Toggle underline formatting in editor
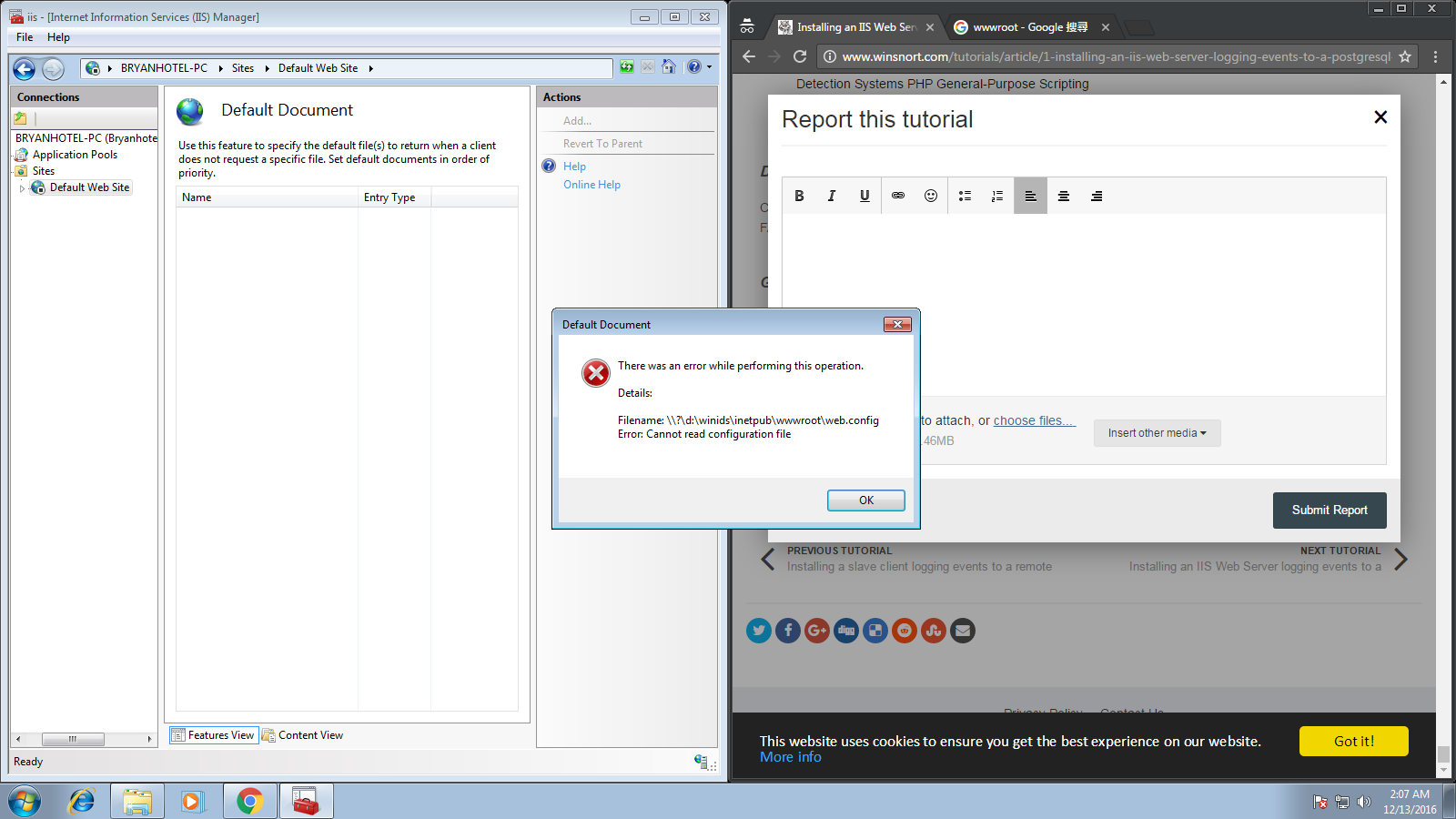The image size is (1456, 819). tap(864, 196)
